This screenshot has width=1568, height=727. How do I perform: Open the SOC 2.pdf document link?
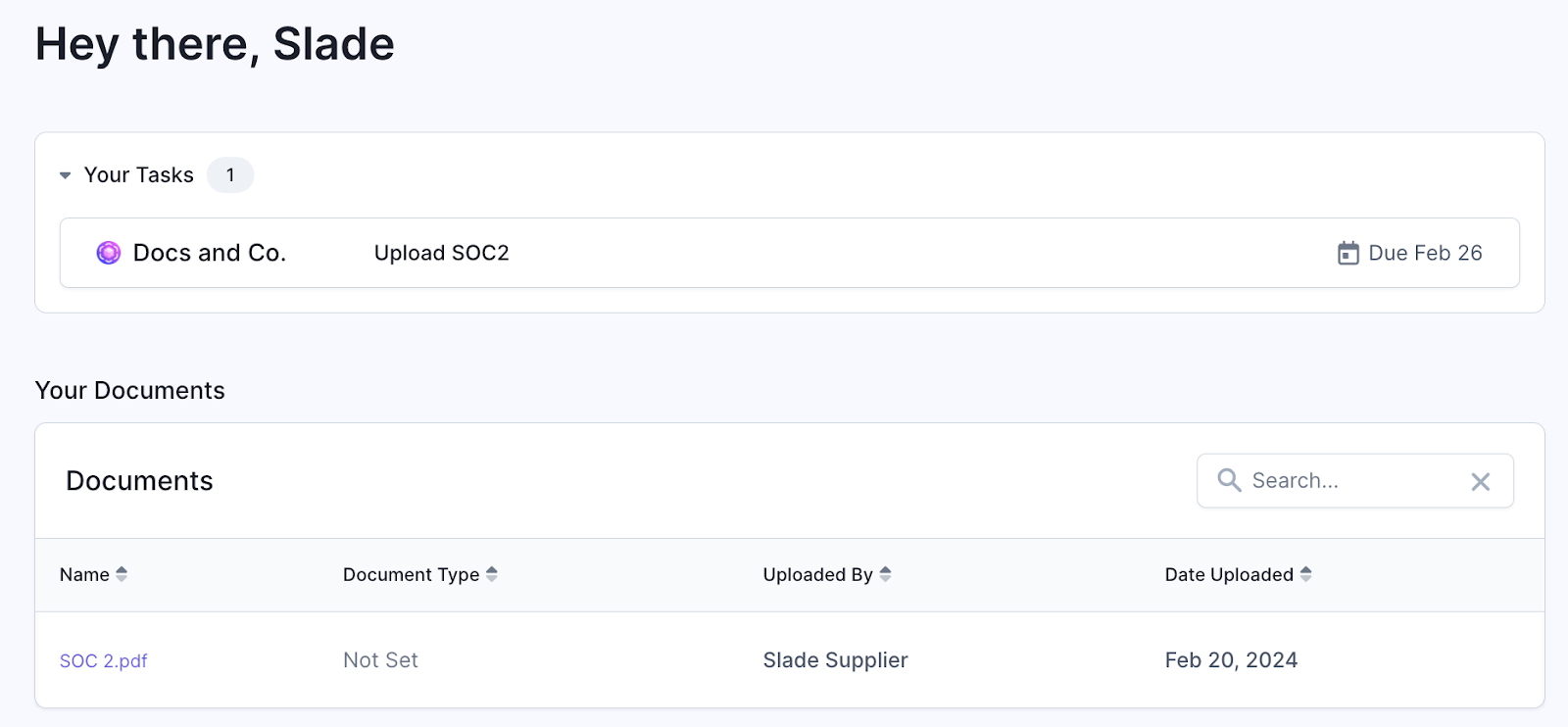point(104,660)
